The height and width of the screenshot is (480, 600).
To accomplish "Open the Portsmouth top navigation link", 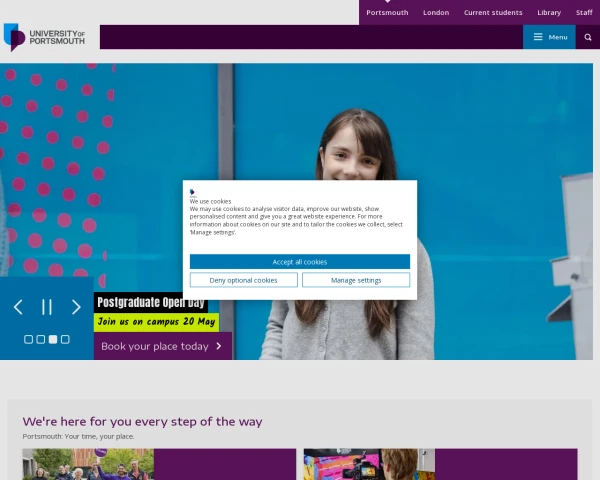I will tap(387, 13).
